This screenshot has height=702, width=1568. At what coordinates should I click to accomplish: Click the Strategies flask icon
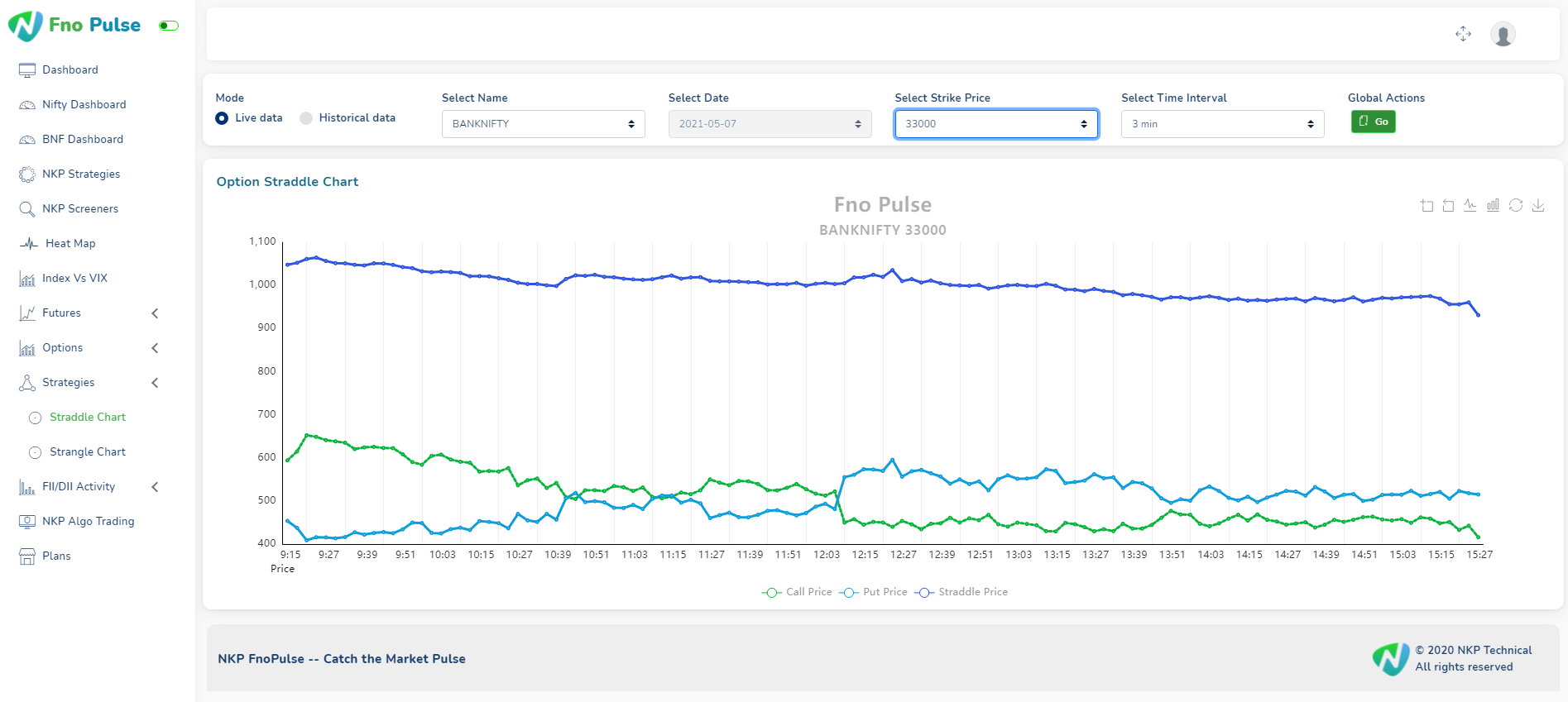(27, 383)
